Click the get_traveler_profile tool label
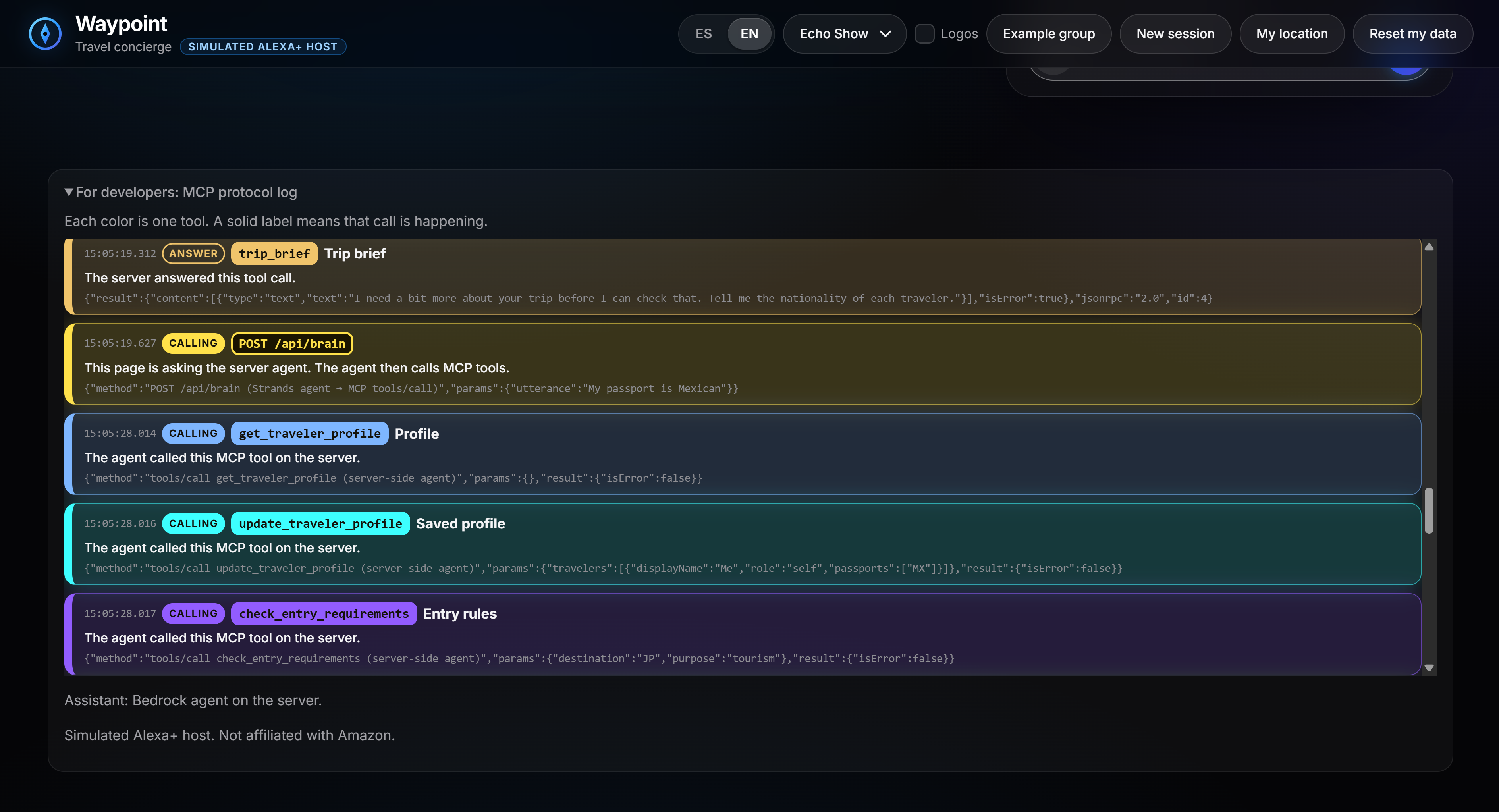The image size is (1499, 812). click(x=310, y=434)
